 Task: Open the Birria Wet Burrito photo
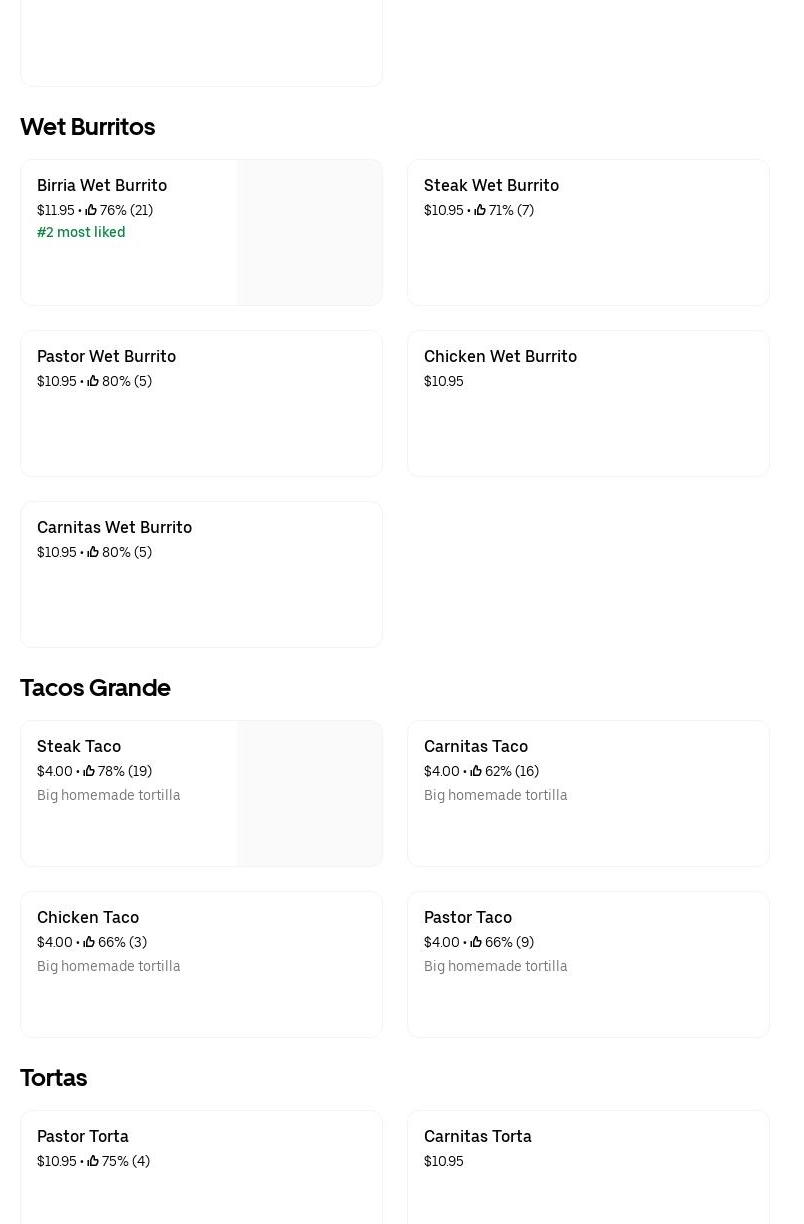coord(310,232)
